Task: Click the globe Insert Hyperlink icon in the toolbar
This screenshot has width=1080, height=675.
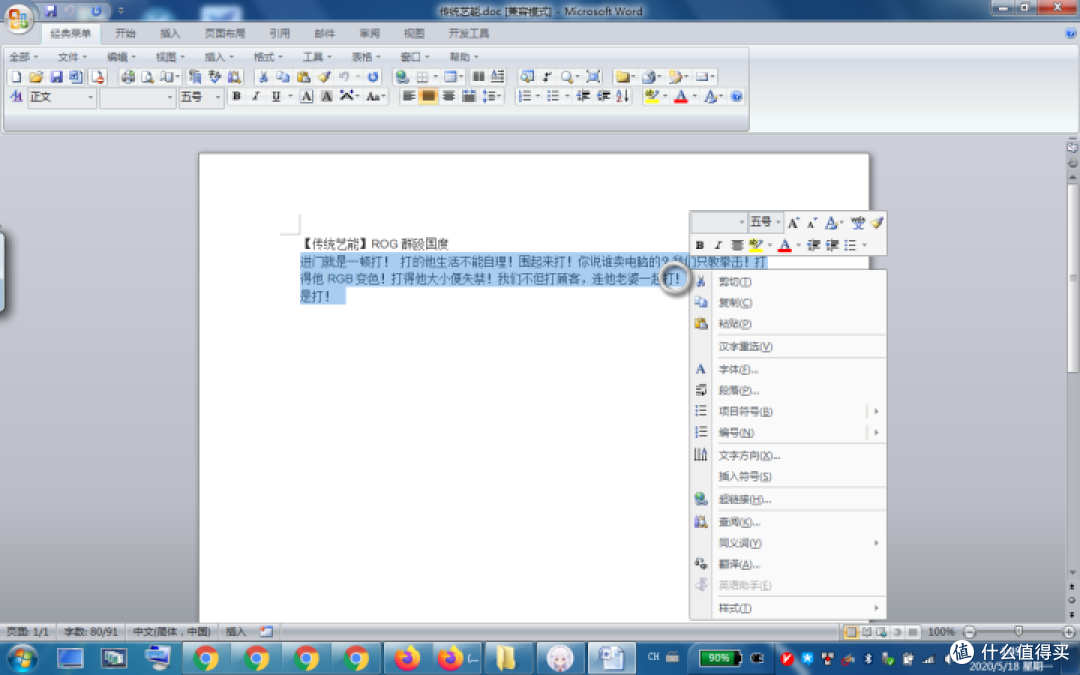Action: (x=402, y=76)
